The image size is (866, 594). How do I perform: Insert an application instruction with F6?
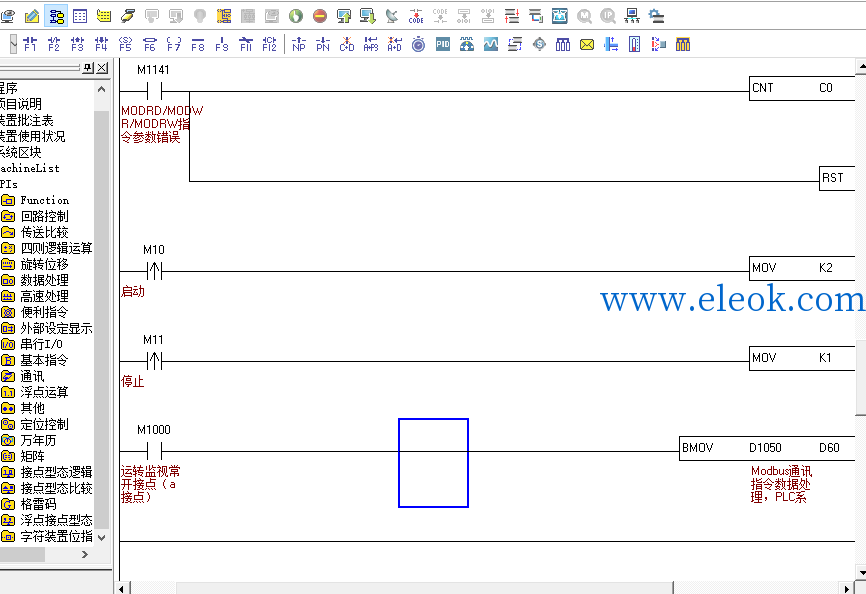tap(150, 44)
